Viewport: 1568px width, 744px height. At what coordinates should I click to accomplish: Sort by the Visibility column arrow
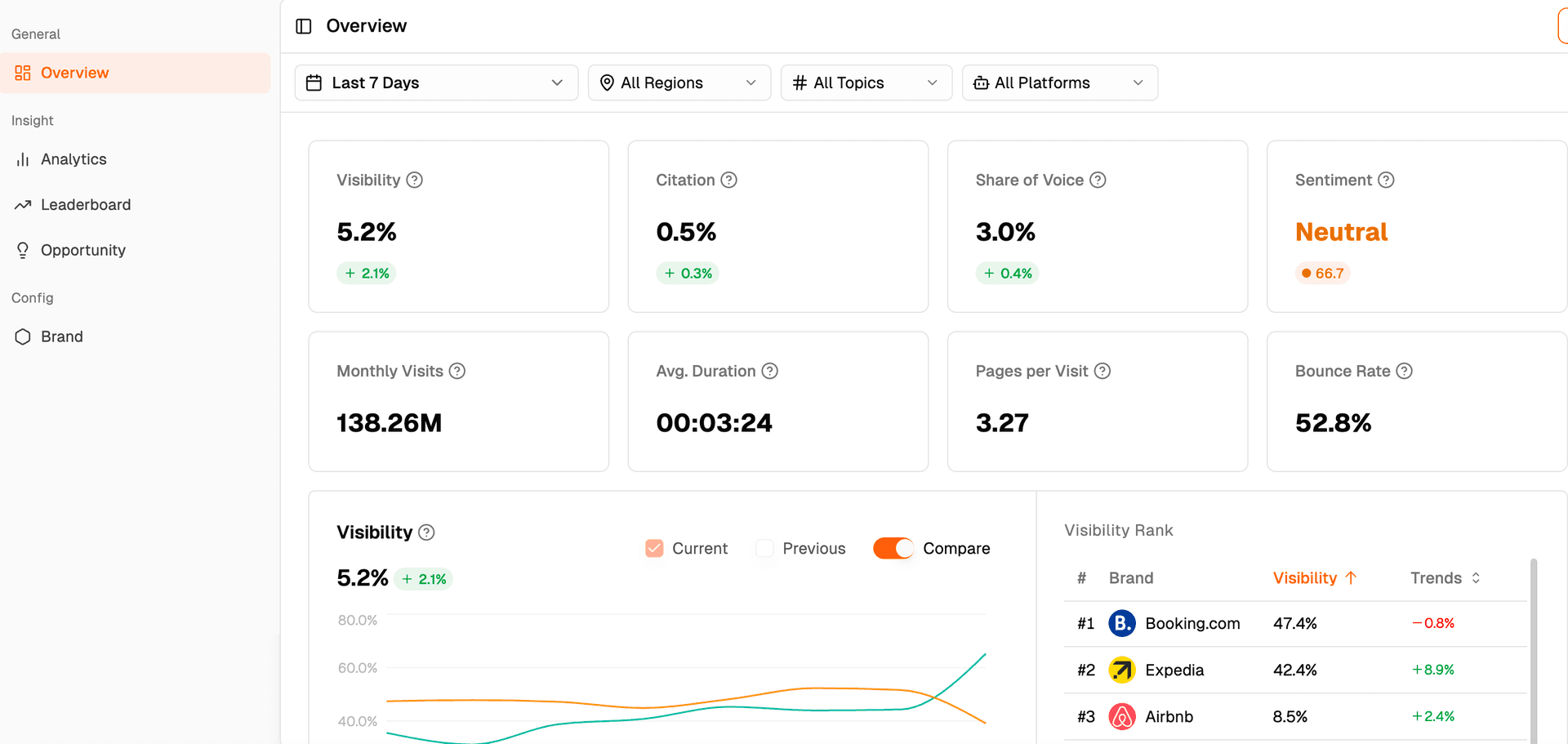point(1351,578)
